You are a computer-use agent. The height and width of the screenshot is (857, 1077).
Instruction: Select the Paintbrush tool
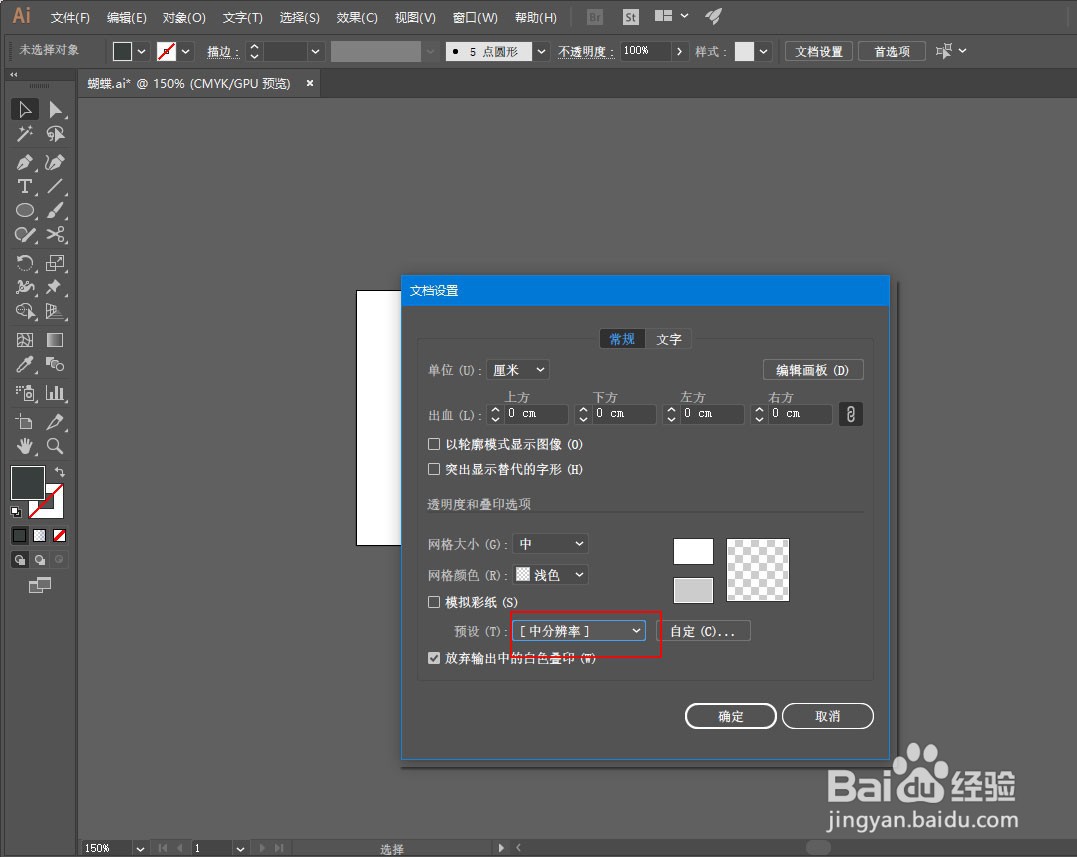pos(55,211)
